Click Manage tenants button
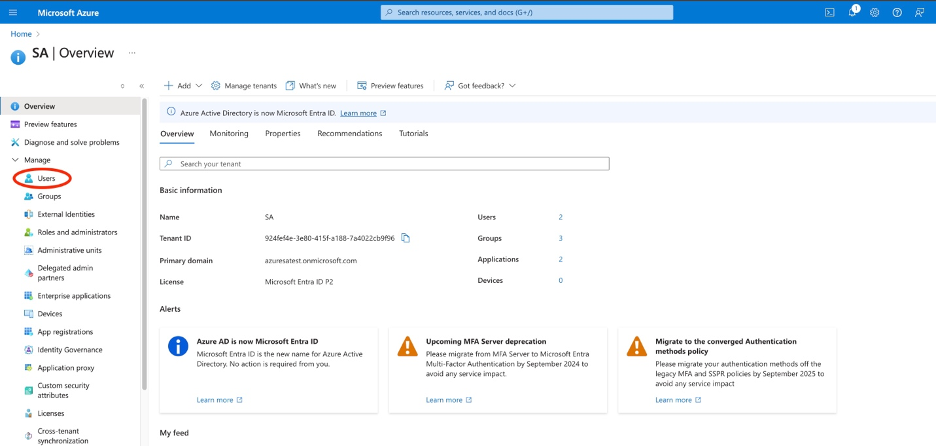Screen dimensions: 936x446 click(244, 86)
